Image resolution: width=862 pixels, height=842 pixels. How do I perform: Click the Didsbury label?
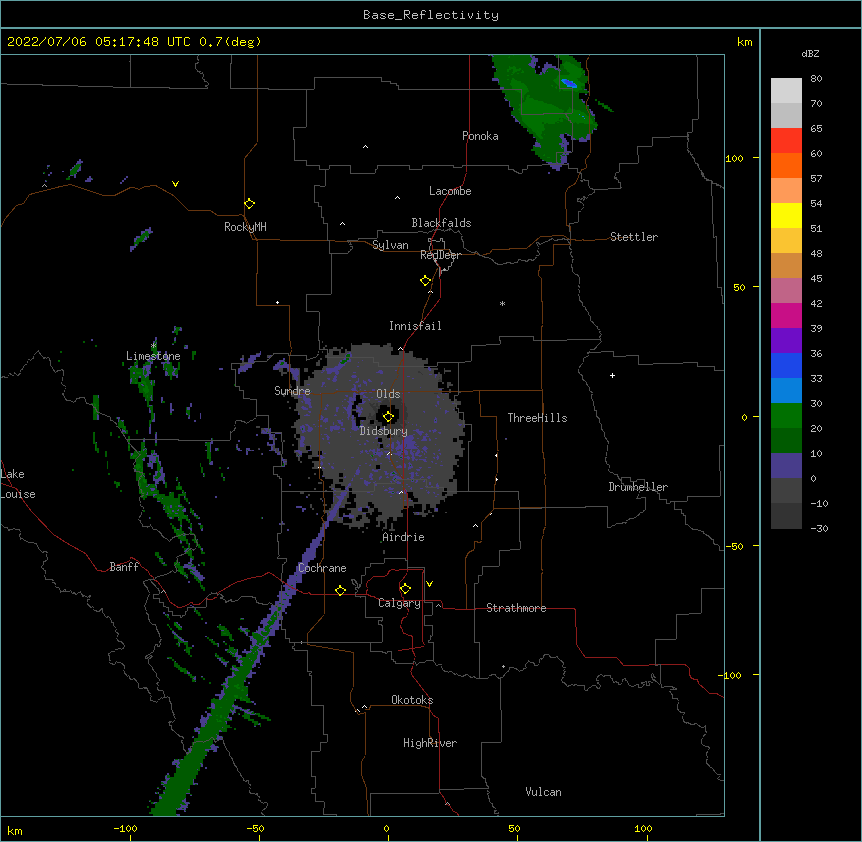coord(384,431)
